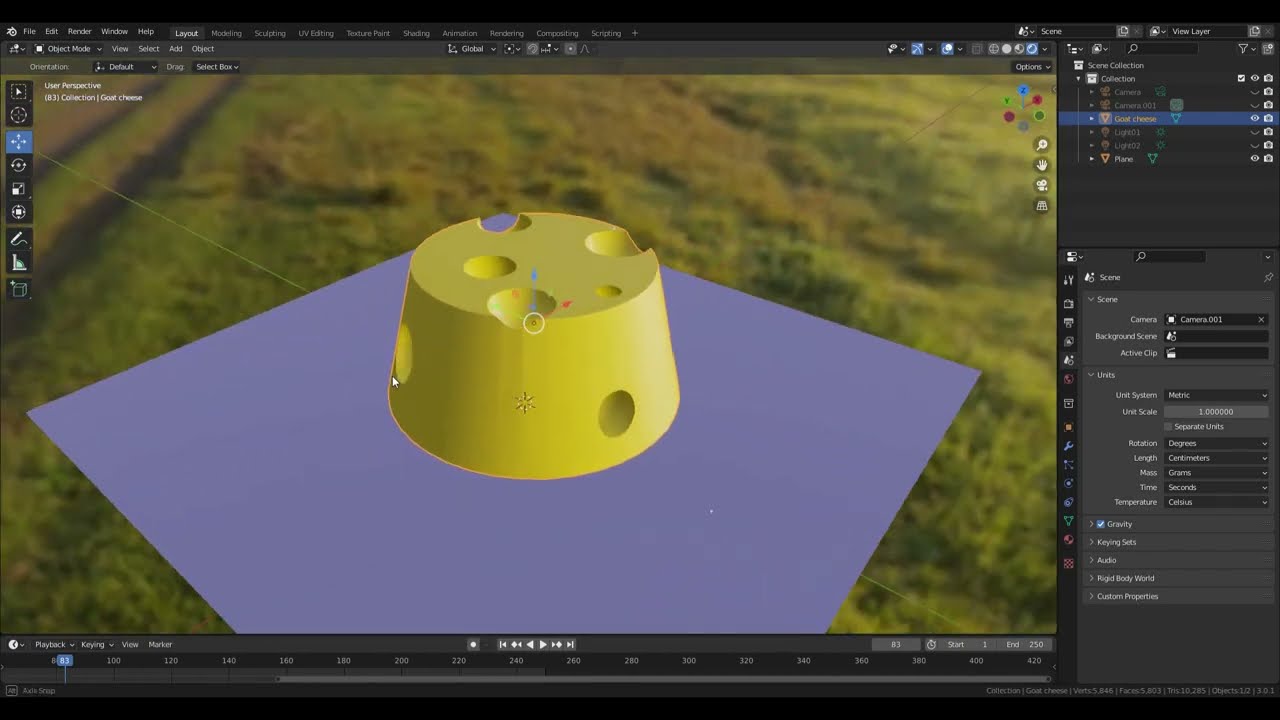Click the viewport zoom magnifier icon
The image size is (1280, 720).
point(1042,145)
